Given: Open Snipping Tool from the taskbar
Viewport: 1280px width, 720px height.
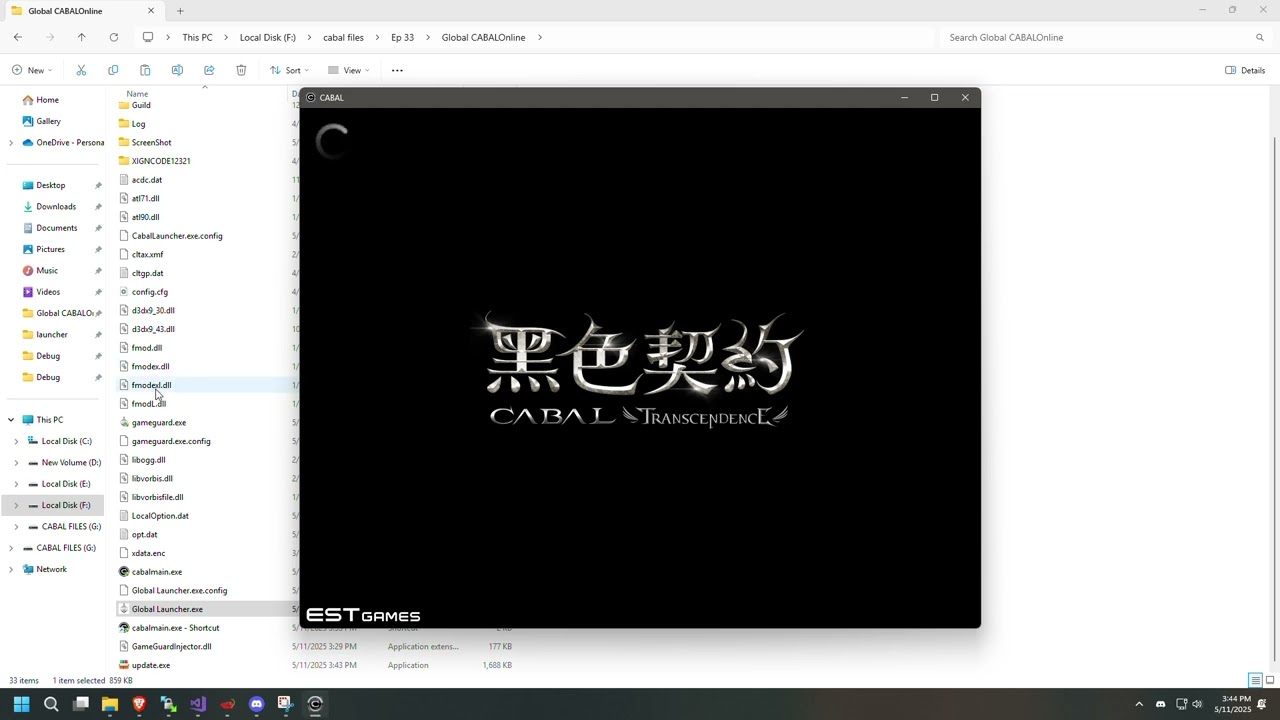Looking at the screenshot, I should 285,704.
